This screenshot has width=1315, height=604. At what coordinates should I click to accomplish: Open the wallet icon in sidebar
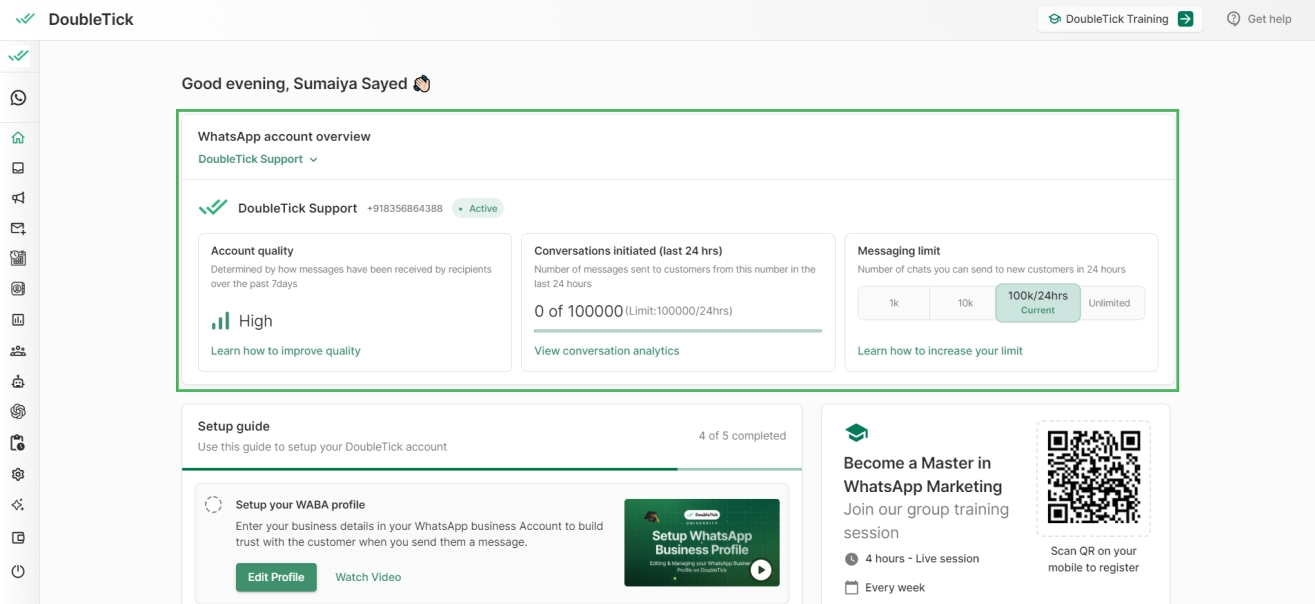point(18,538)
